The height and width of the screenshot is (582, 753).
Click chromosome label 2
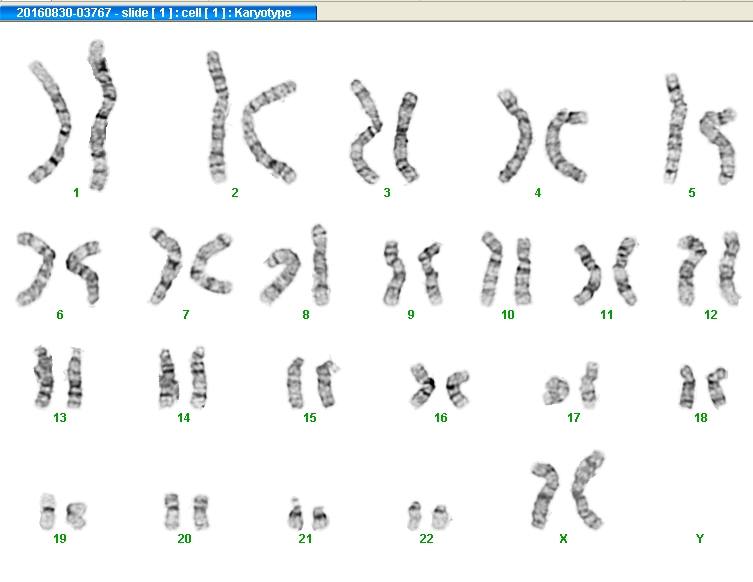[235, 193]
